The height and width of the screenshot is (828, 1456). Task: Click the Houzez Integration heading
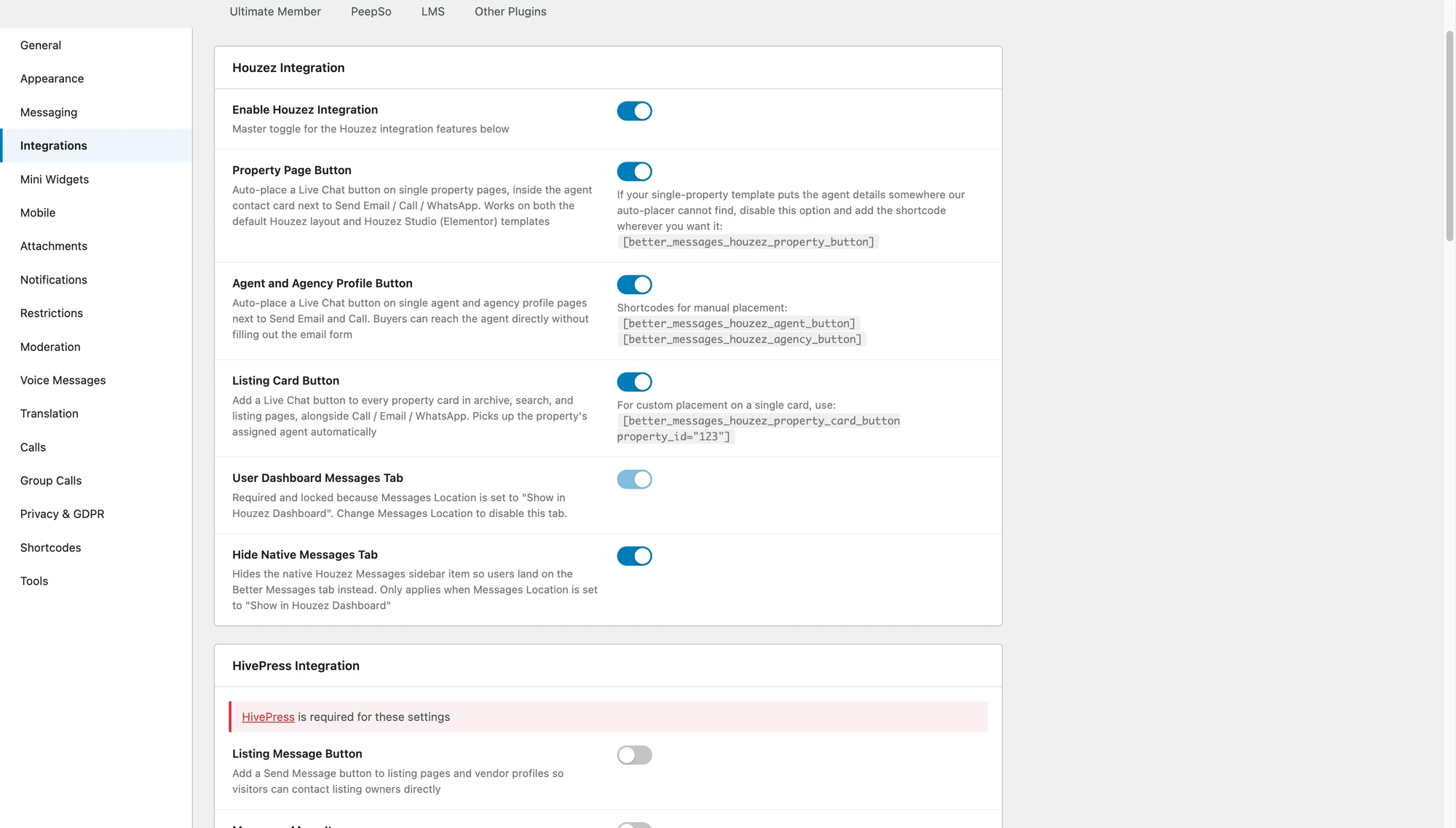point(288,68)
